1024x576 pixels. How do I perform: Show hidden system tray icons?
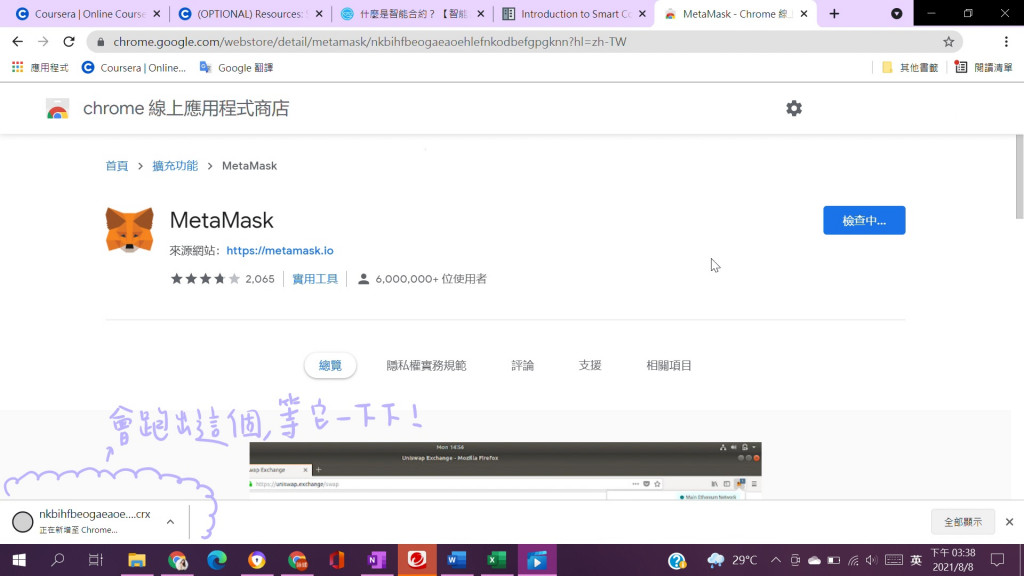[x=775, y=560]
